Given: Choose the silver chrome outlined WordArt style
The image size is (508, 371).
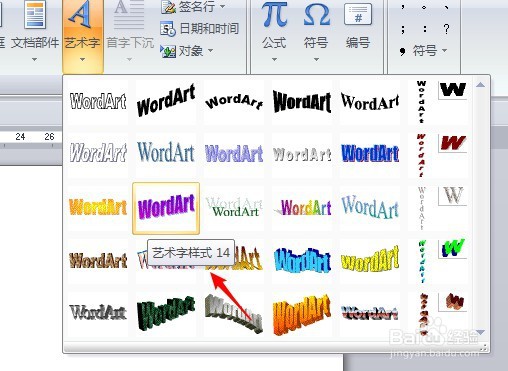Looking at the screenshot, I should (x=98, y=313).
